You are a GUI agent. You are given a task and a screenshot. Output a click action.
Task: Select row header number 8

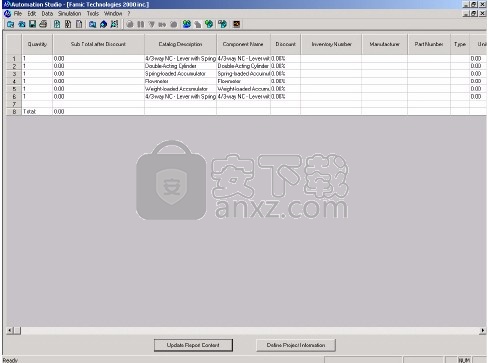pos(14,112)
